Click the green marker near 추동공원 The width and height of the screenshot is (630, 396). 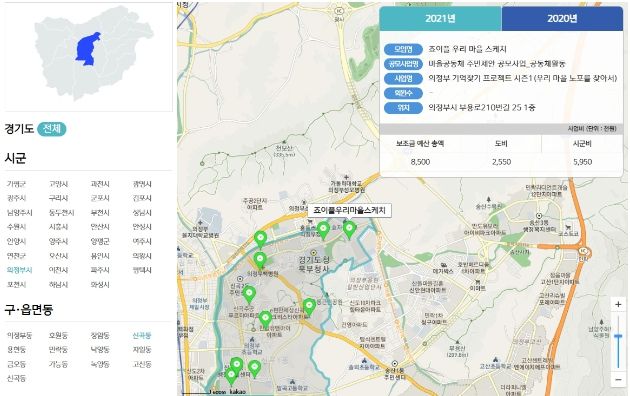point(309,307)
